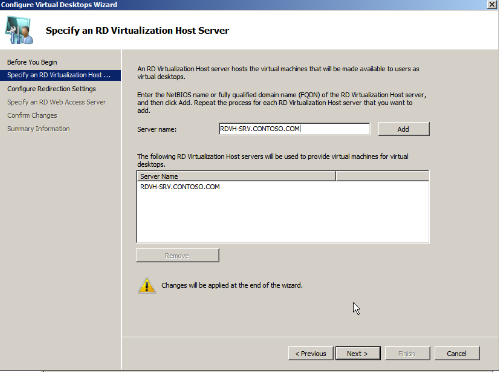Cancel the wizard
The height and width of the screenshot is (372, 499).
(x=457, y=353)
